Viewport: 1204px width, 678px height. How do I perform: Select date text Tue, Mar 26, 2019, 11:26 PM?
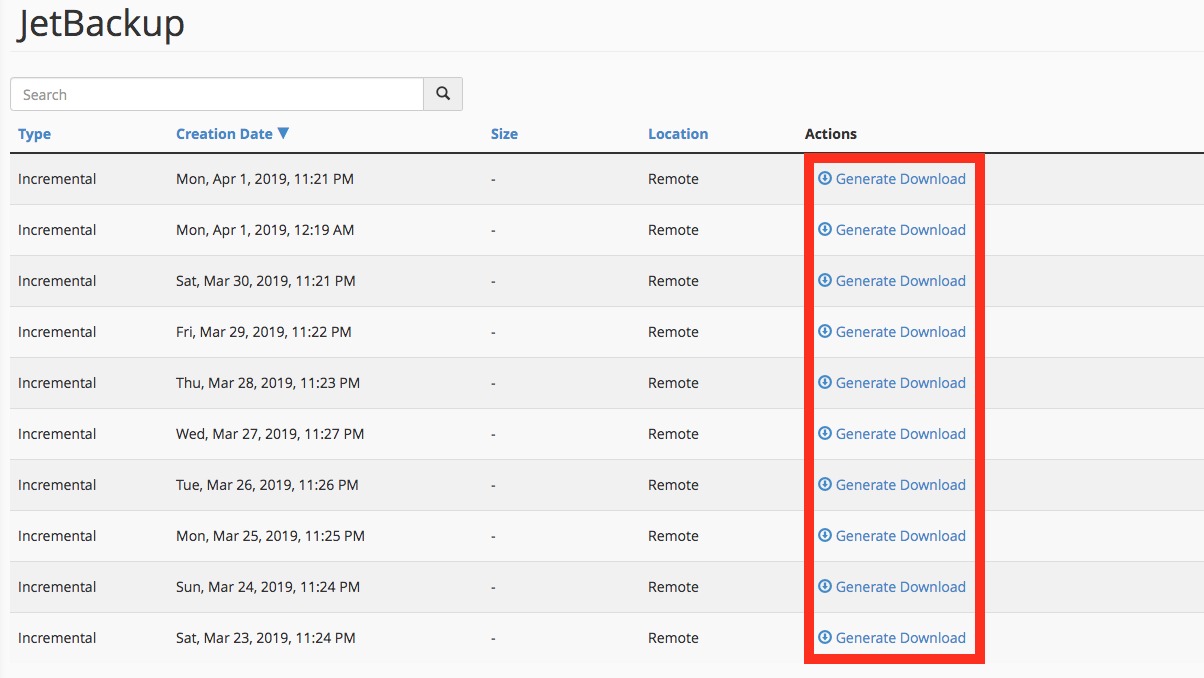[x=267, y=485]
